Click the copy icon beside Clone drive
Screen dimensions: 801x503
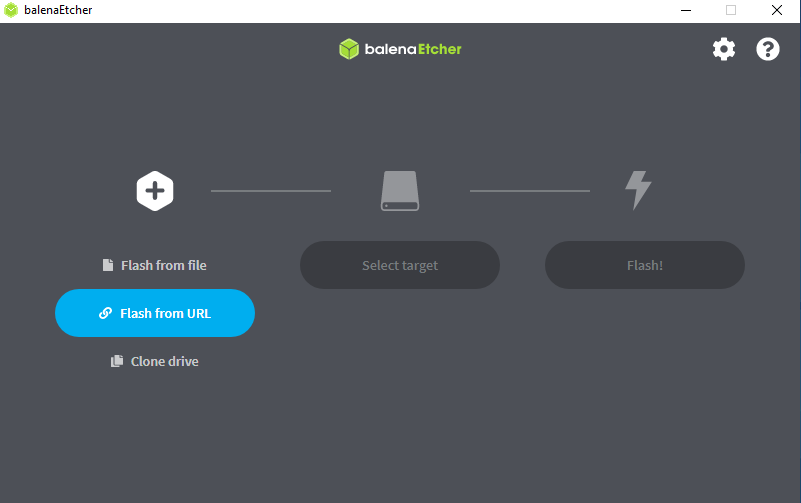coord(117,361)
